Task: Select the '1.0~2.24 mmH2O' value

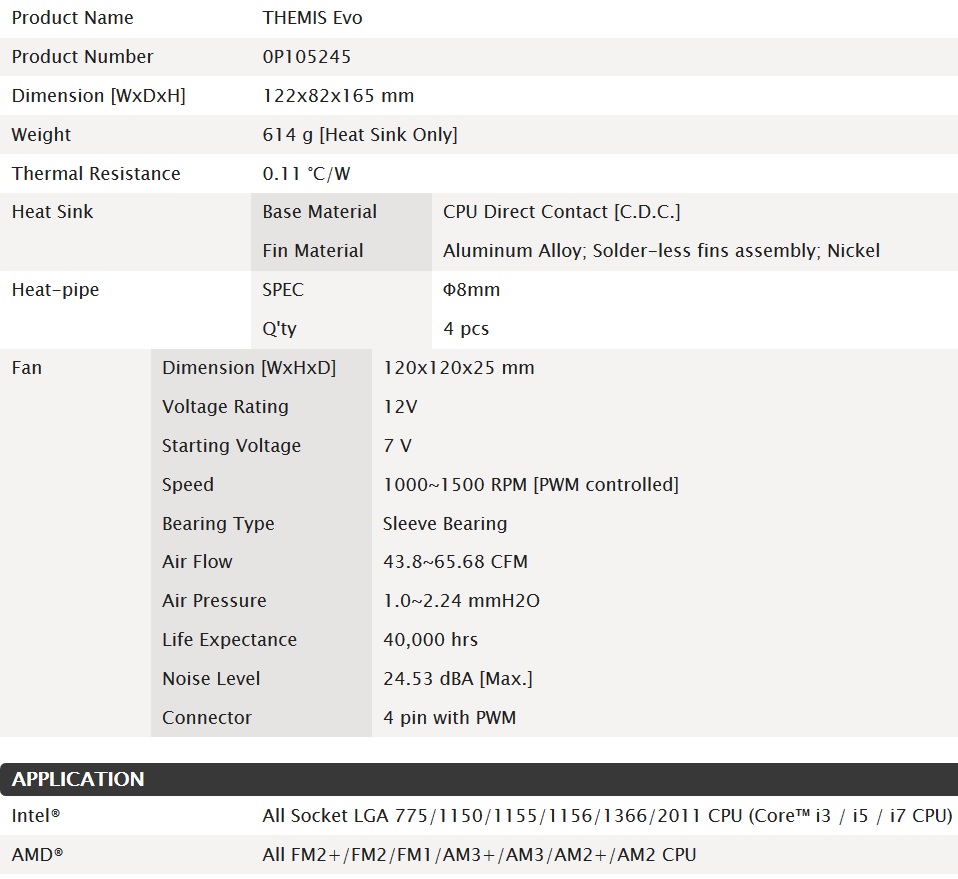Action: pos(461,601)
